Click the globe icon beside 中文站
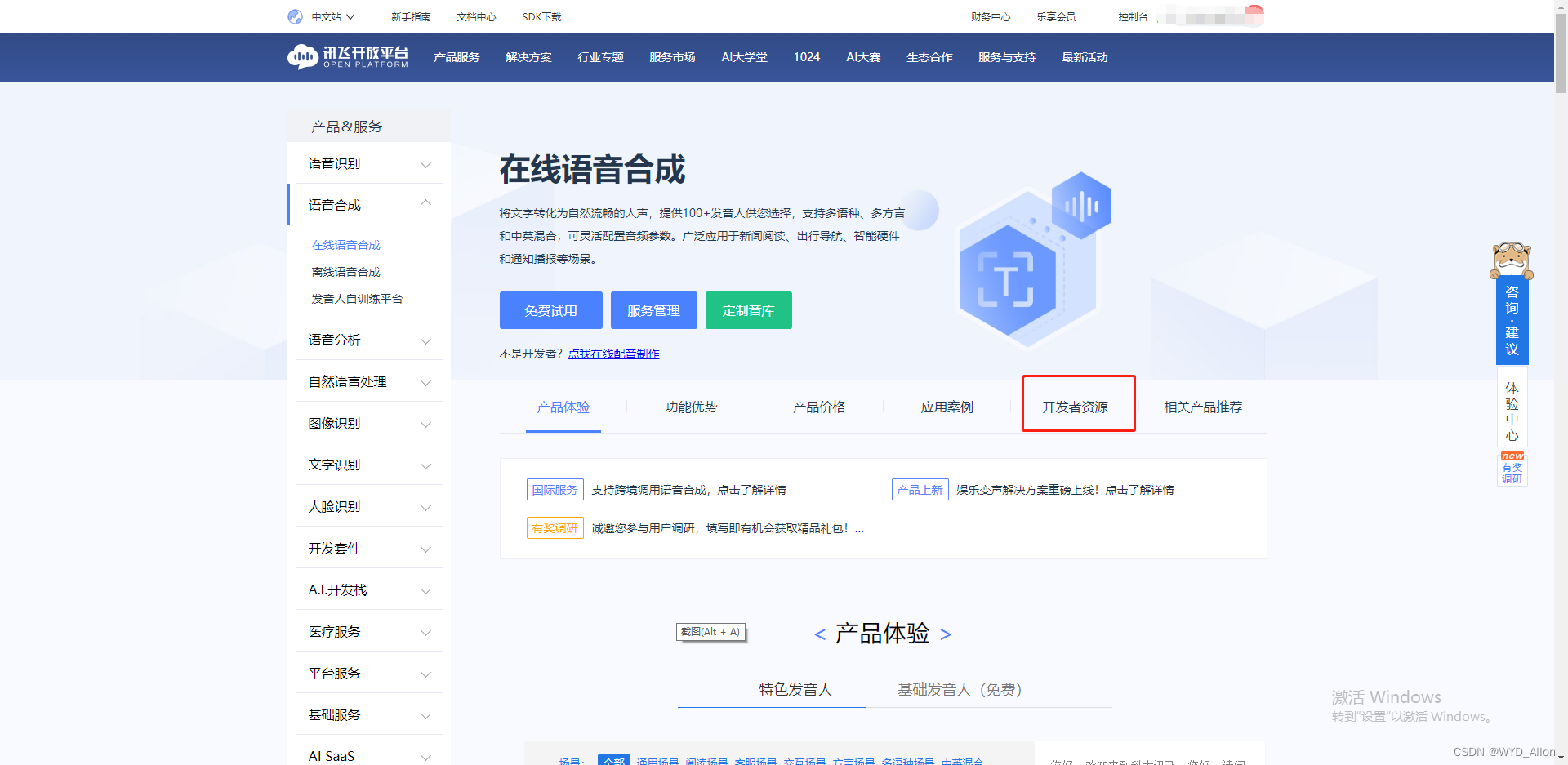 tap(295, 16)
